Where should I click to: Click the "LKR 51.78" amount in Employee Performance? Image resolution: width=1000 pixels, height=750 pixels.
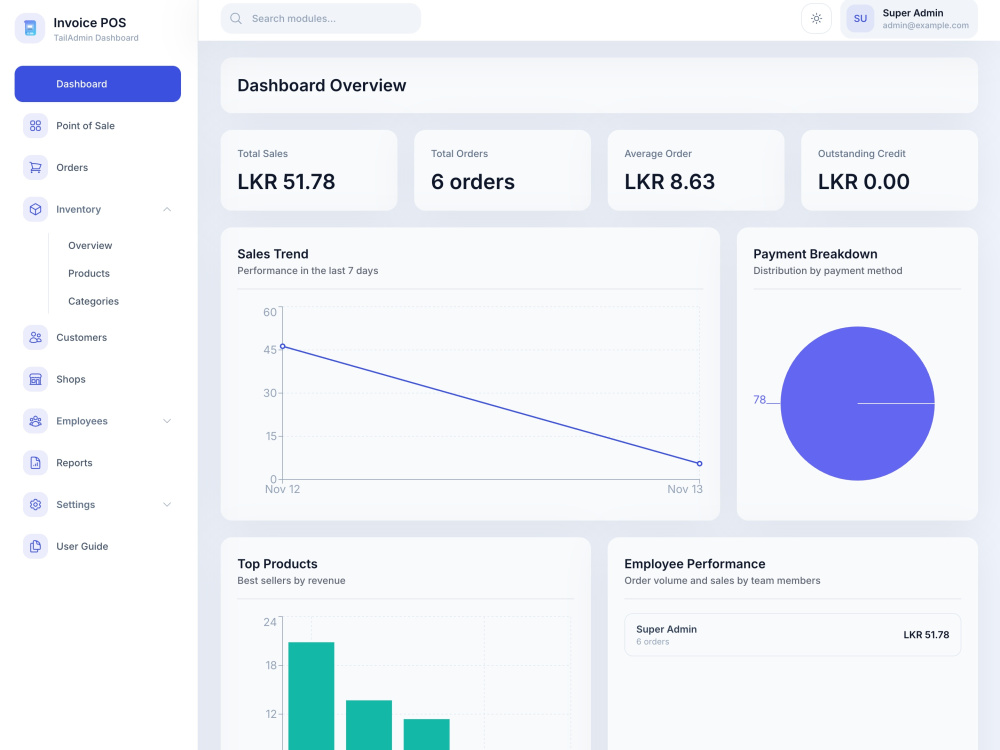pyautogui.click(x=926, y=635)
